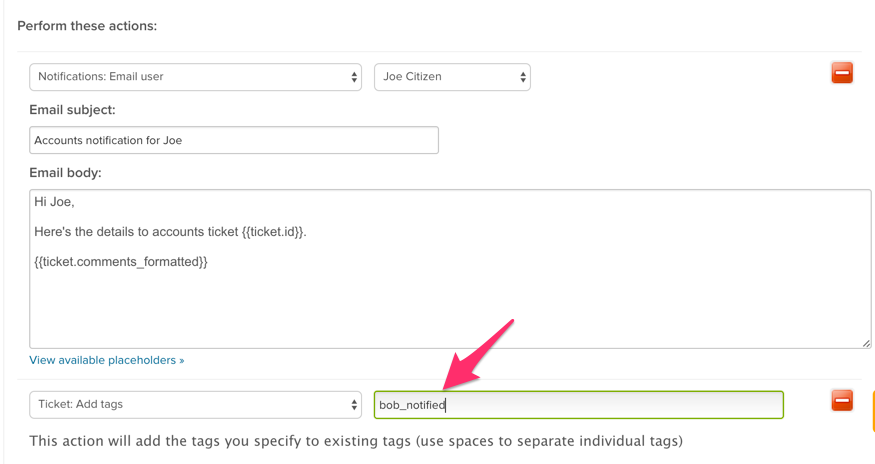Screen dimensions: 875x464
Task: Click the bob_notified tags input field
Action: pyautogui.click(x=579, y=405)
